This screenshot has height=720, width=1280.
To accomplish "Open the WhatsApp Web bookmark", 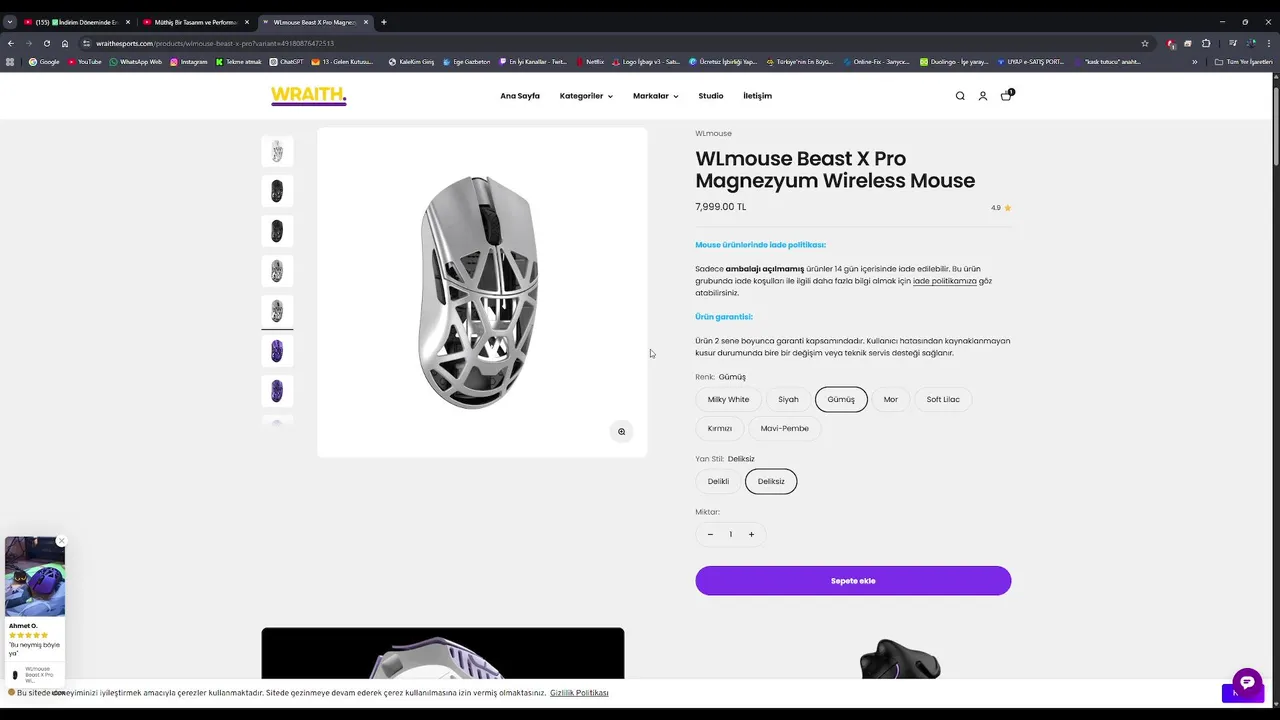I will coord(135,62).
